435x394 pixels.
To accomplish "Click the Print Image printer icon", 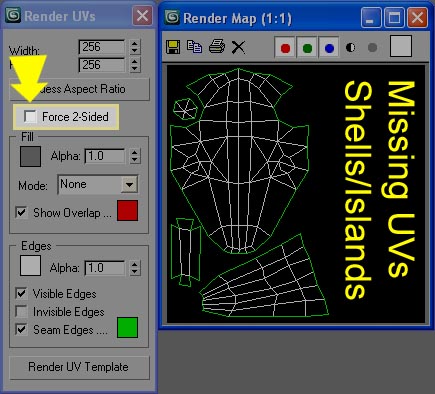I will click(217, 47).
